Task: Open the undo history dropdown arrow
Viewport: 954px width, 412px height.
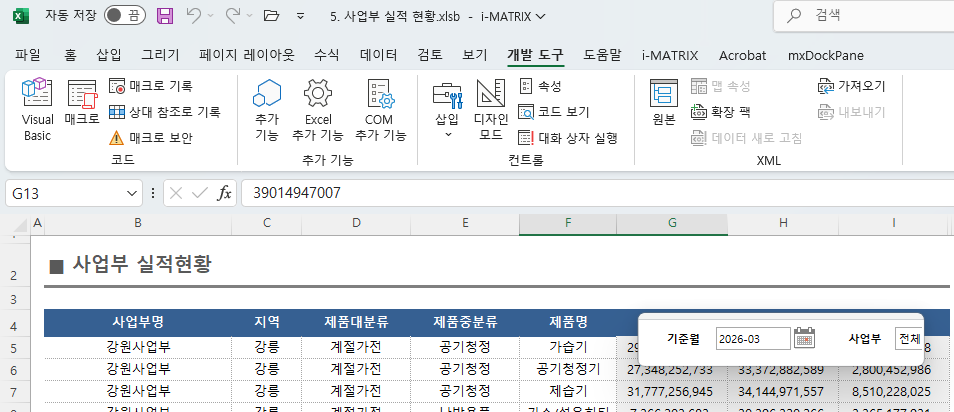Action: (211, 16)
